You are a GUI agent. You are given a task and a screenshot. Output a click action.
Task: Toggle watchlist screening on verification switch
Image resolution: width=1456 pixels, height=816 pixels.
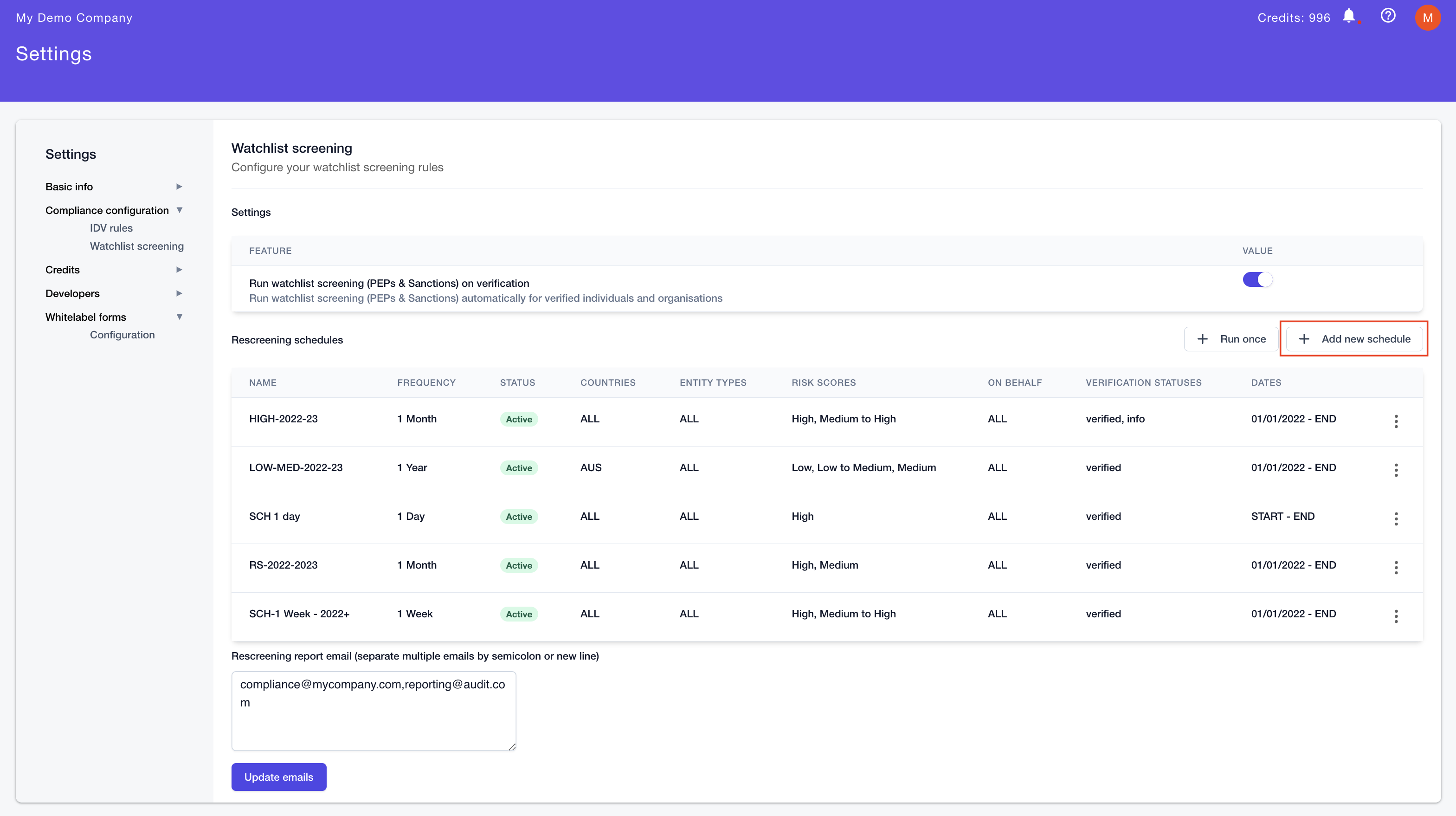click(1257, 279)
